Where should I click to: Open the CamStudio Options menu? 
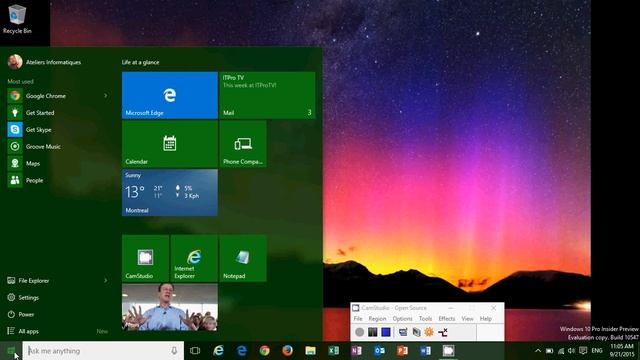coord(402,318)
